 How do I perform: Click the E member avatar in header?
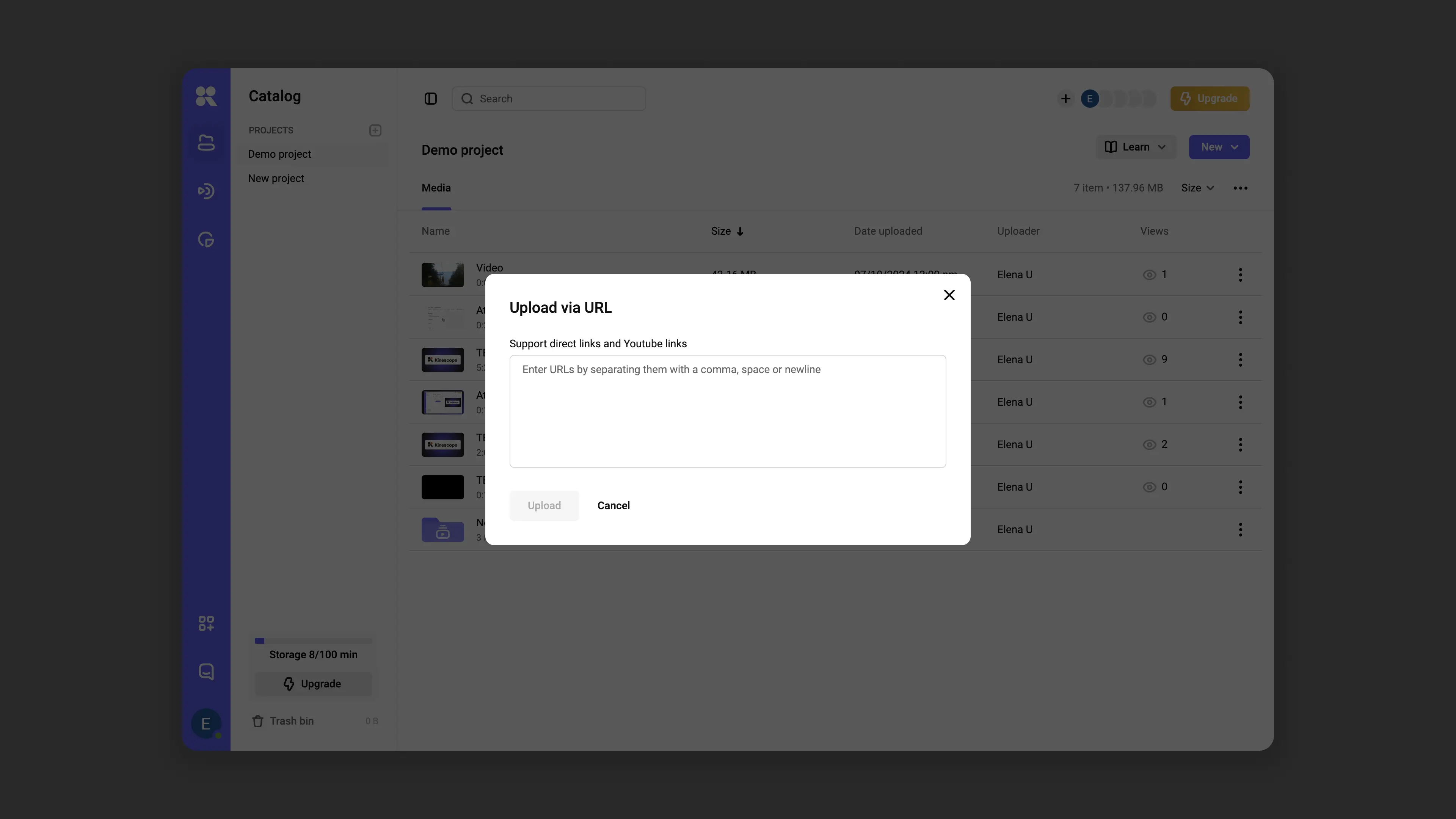[1090, 99]
